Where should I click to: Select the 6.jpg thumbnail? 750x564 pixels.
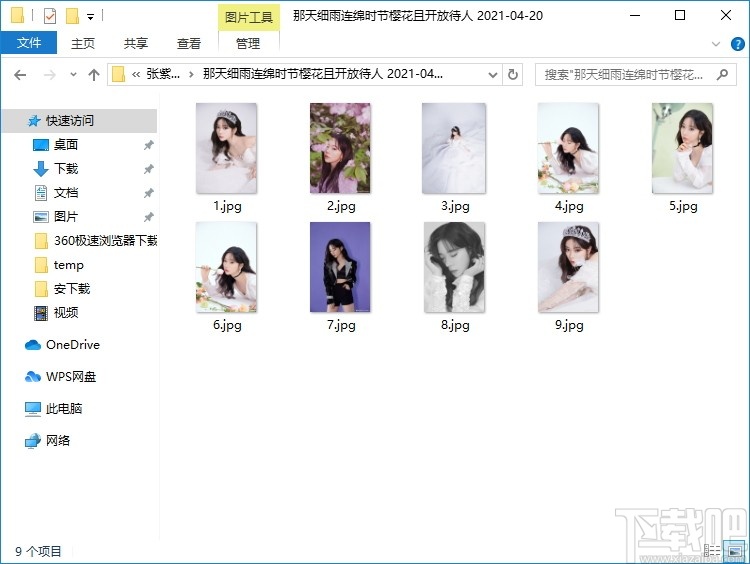click(227, 267)
